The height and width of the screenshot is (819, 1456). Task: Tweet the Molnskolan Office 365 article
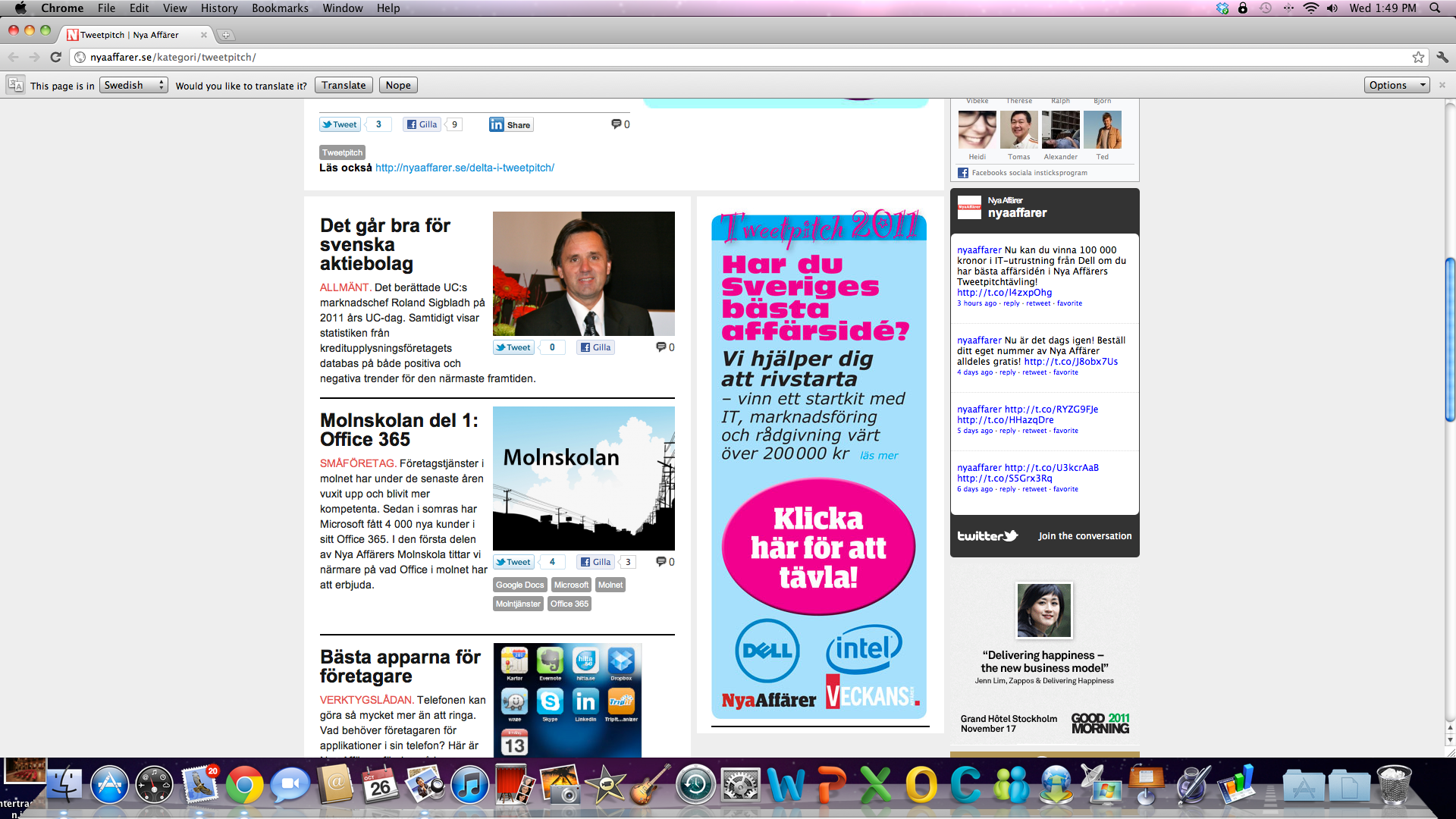click(x=513, y=562)
